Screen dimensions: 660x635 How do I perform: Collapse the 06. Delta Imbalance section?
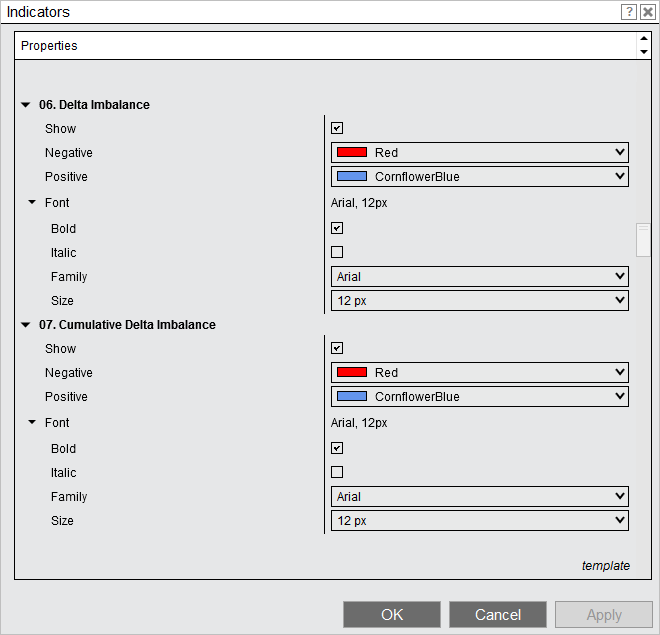[x=26, y=105]
